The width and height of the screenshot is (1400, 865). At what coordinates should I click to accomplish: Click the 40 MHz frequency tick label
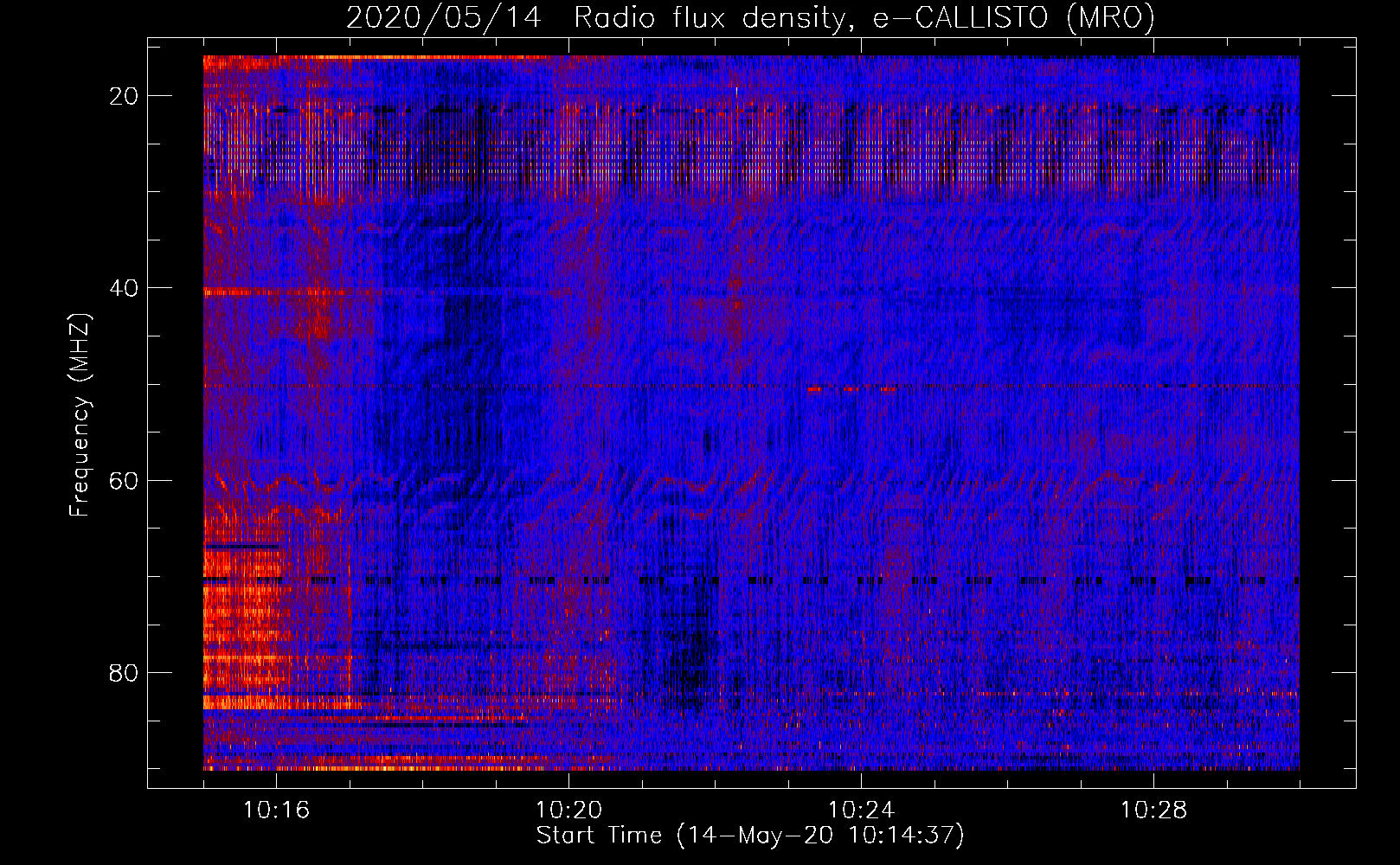point(125,288)
